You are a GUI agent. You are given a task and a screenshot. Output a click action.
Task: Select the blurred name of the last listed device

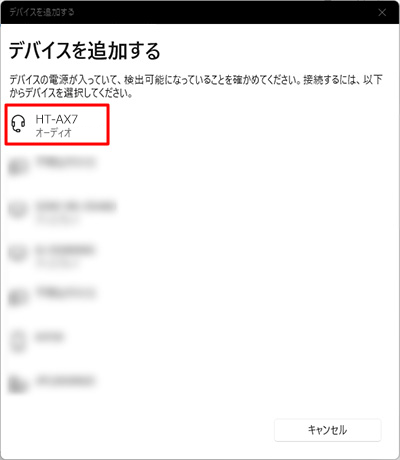[x=65, y=380]
